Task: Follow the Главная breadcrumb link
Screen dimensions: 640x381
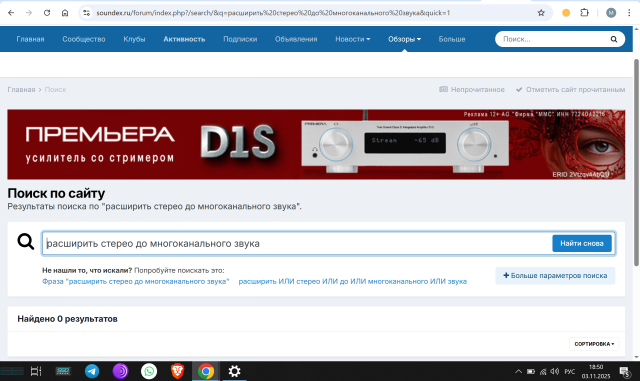Action: [21, 89]
